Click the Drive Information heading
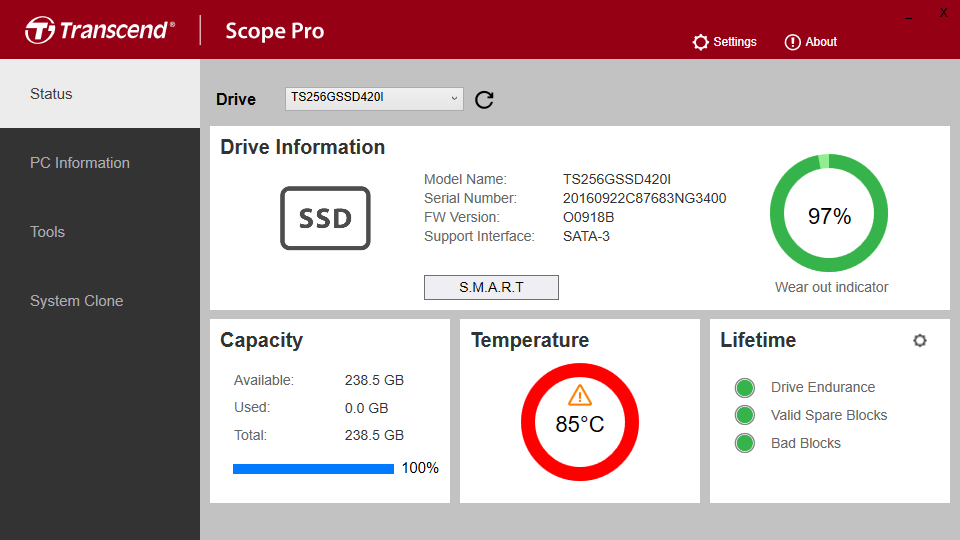Image resolution: width=960 pixels, height=540 pixels. click(x=302, y=147)
